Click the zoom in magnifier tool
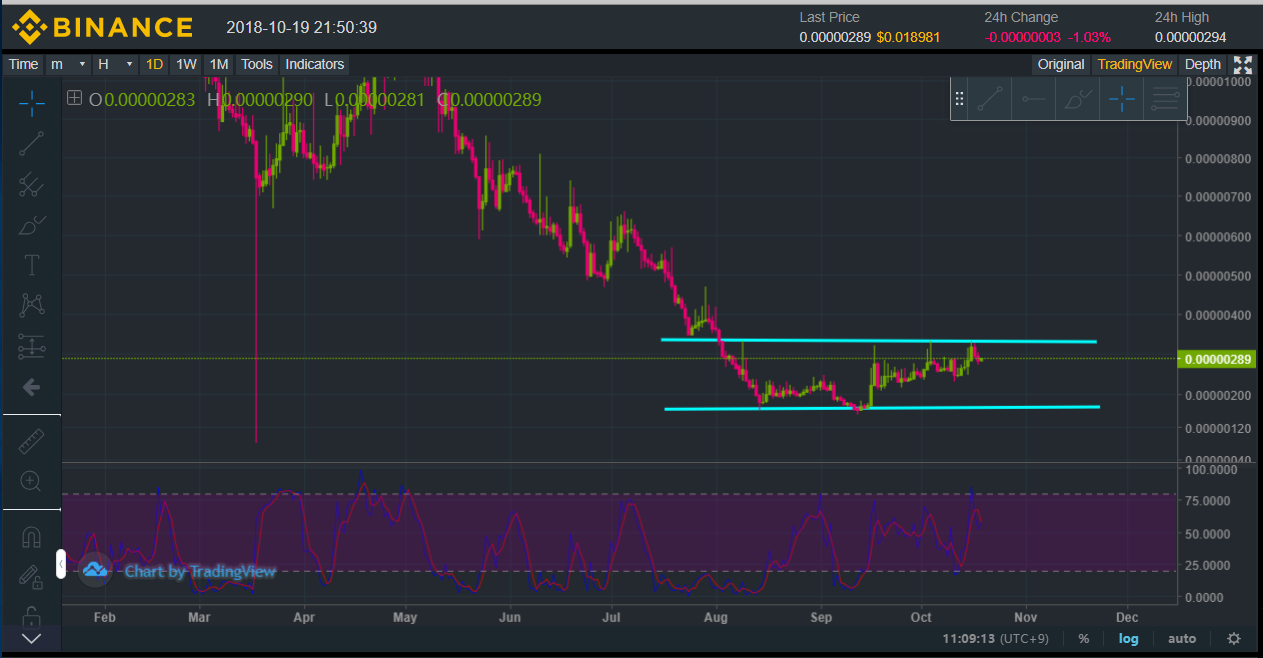Screen dimensions: 1263x658 [x=31, y=482]
